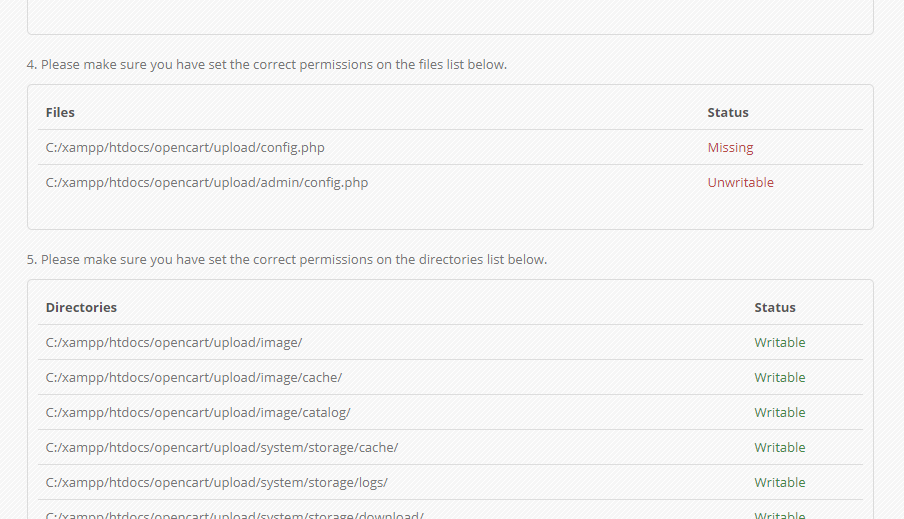
Task: Click step 4 files permissions instruction text
Action: (x=267, y=65)
